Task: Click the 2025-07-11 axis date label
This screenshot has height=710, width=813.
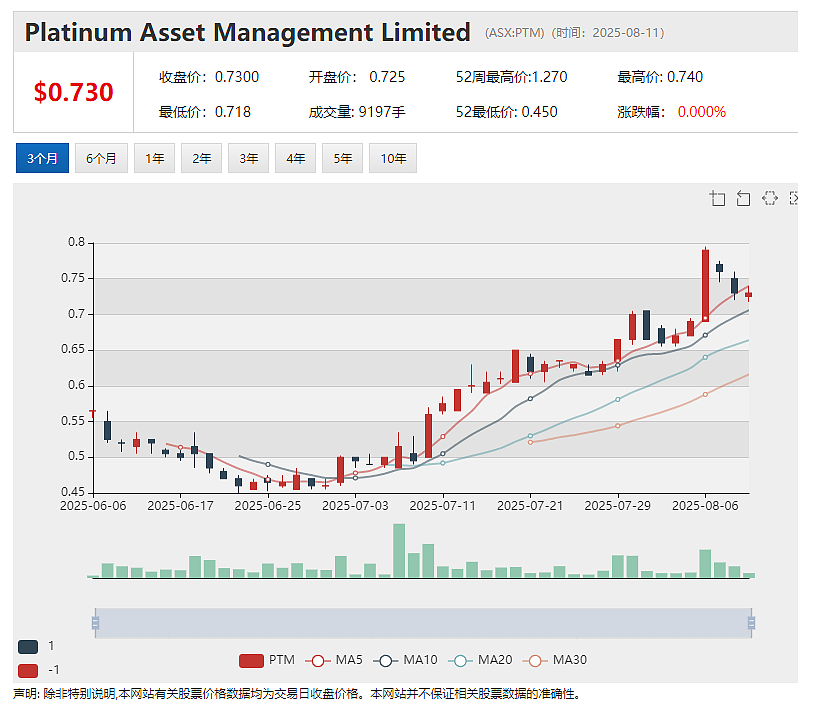Action: tap(442, 506)
